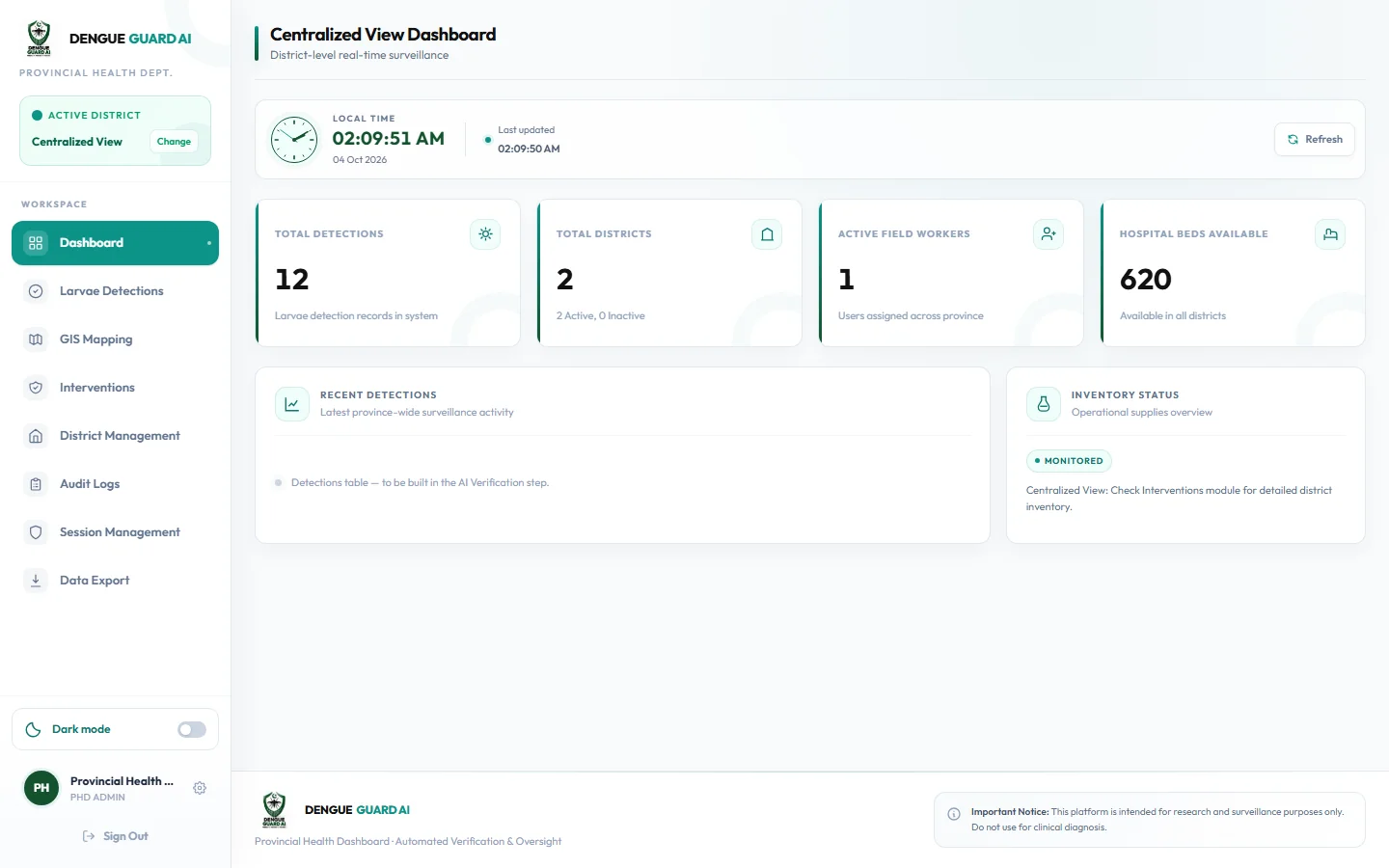
Task: Click the local time 02:09:51 AM
Action: 389,139
